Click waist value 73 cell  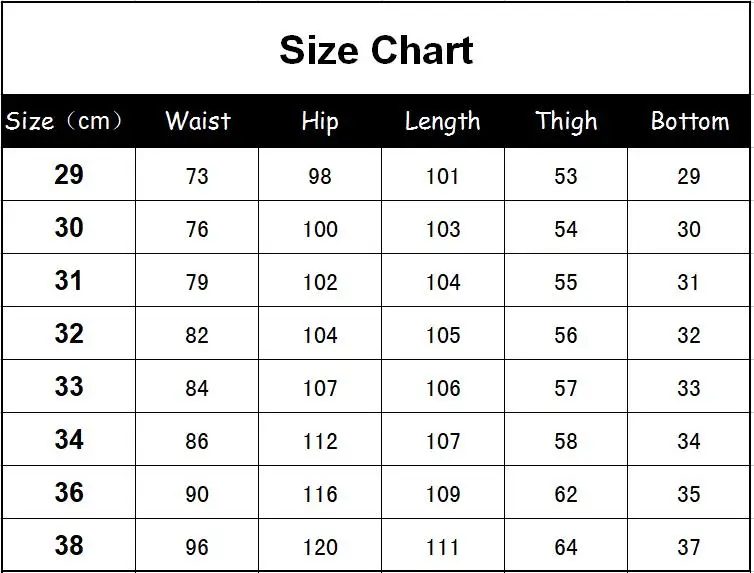(x=197, y=174)
